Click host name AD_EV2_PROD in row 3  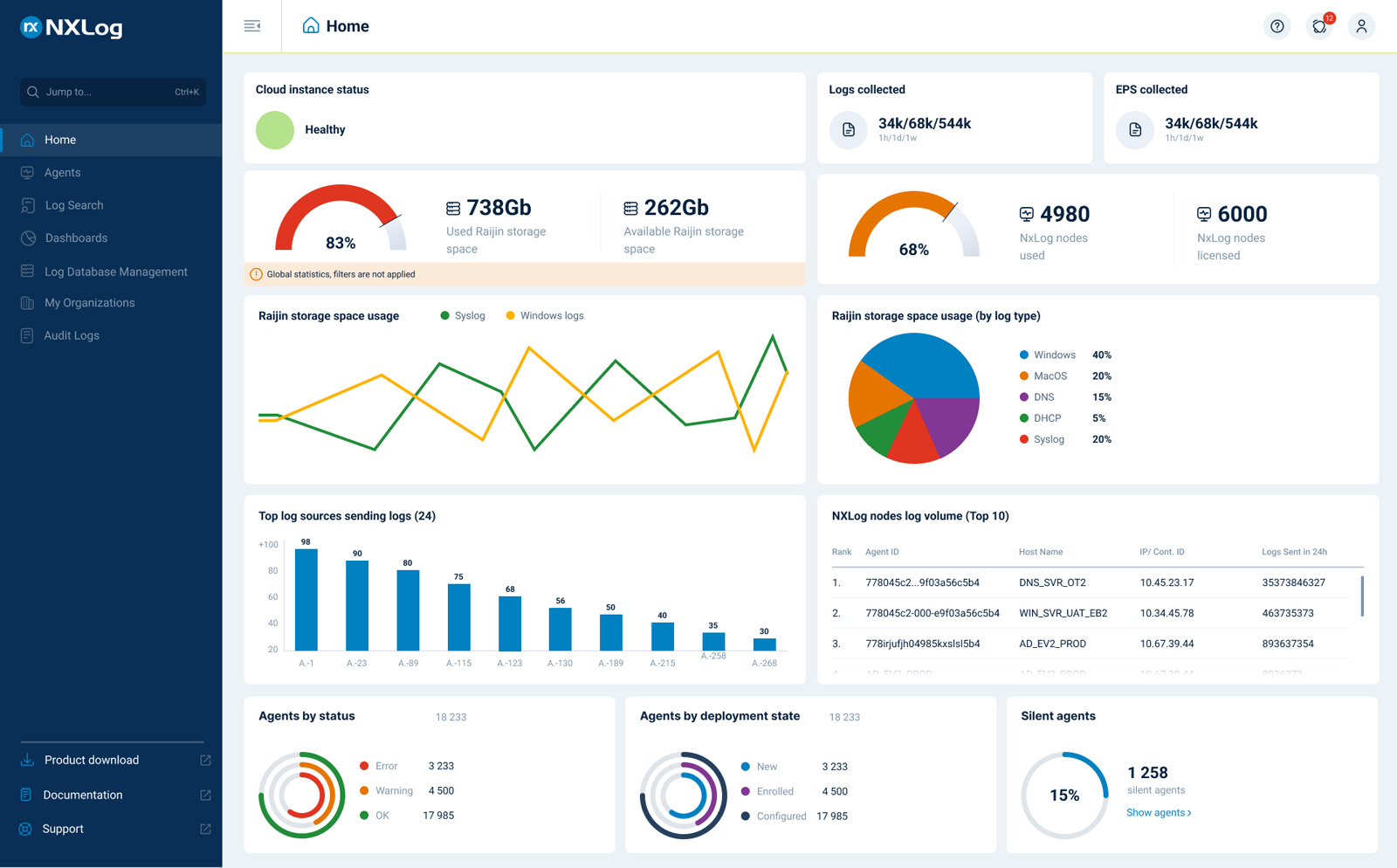[x=1052, y=644]
